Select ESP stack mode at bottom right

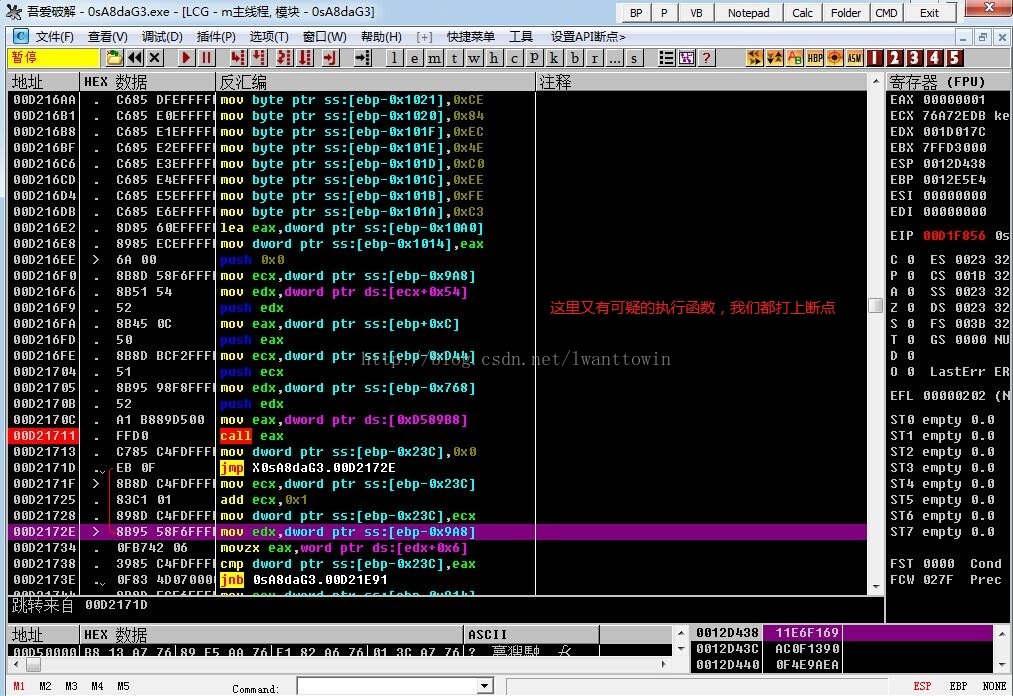pyautogui.click(x=922, y=686)
